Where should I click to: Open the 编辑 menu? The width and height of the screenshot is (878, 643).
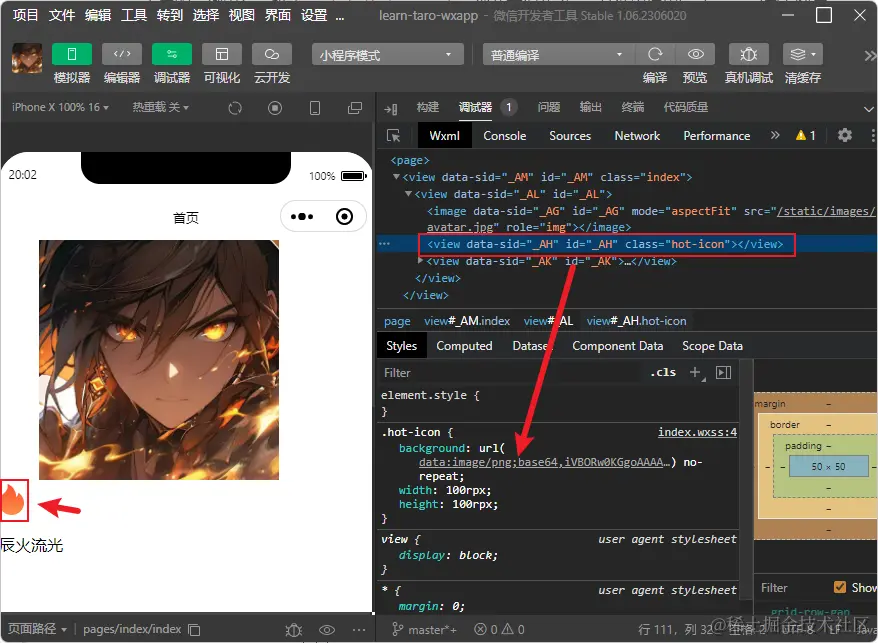[98, 15]
